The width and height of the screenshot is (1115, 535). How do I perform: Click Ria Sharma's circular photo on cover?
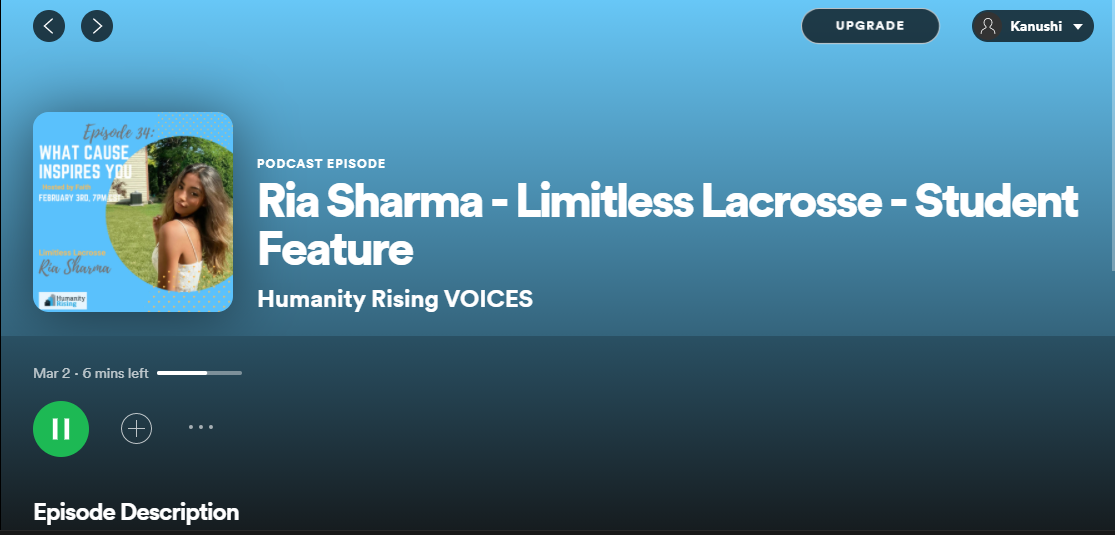(175, 215)
